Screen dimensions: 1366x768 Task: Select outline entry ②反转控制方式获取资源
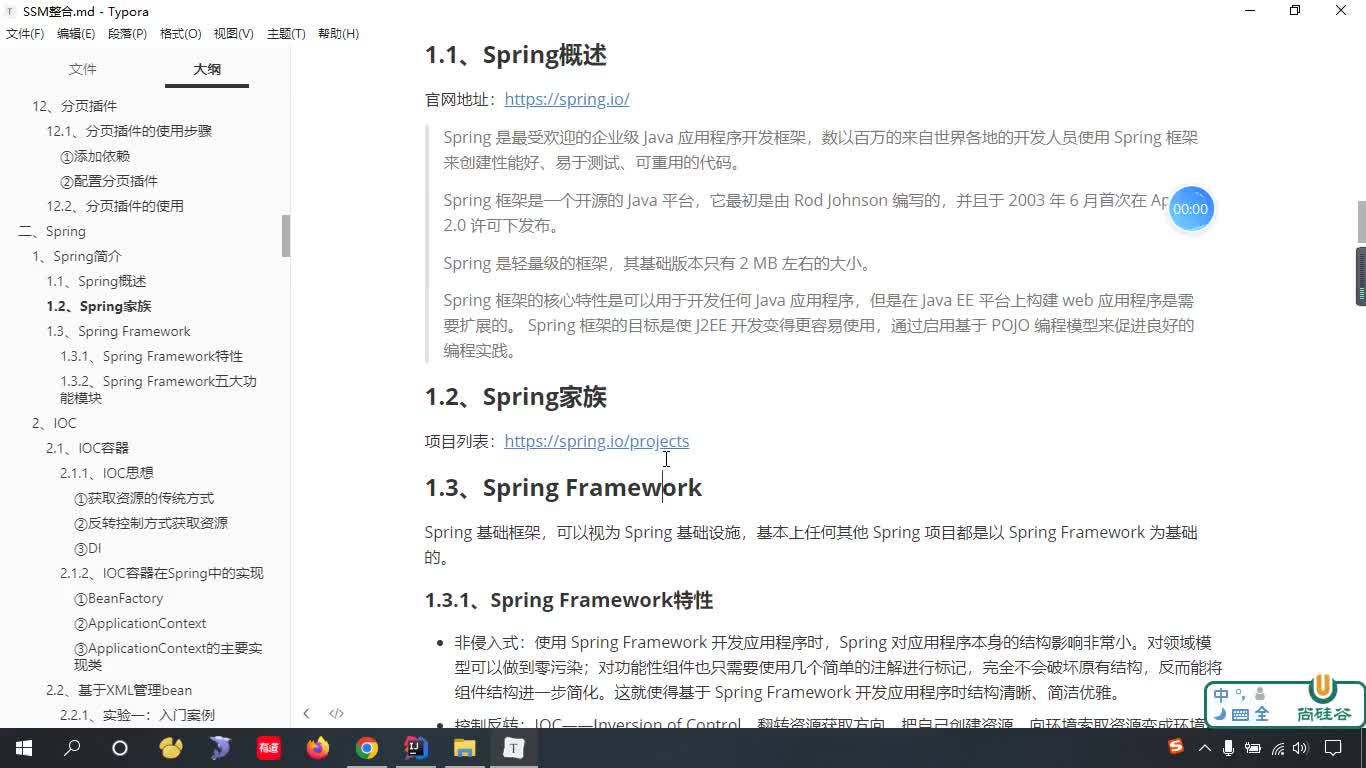click(151, 523)
